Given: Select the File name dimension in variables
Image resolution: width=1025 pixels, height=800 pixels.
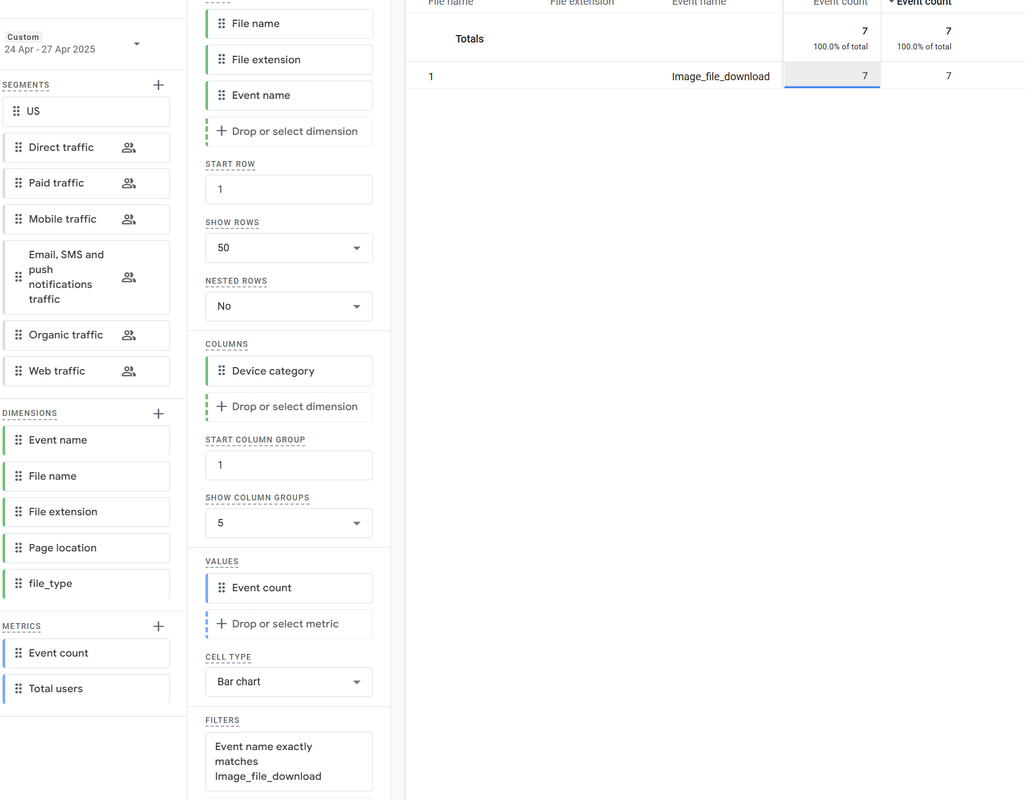Looking at the screenshot, I should click(x=86, y=476).
